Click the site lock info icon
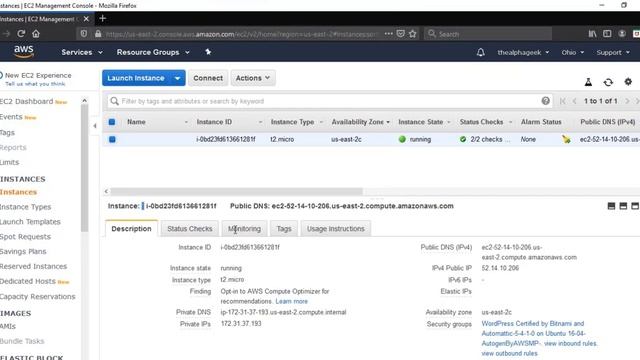The width and height of the screenshot is (640, 360). point(98,34)
